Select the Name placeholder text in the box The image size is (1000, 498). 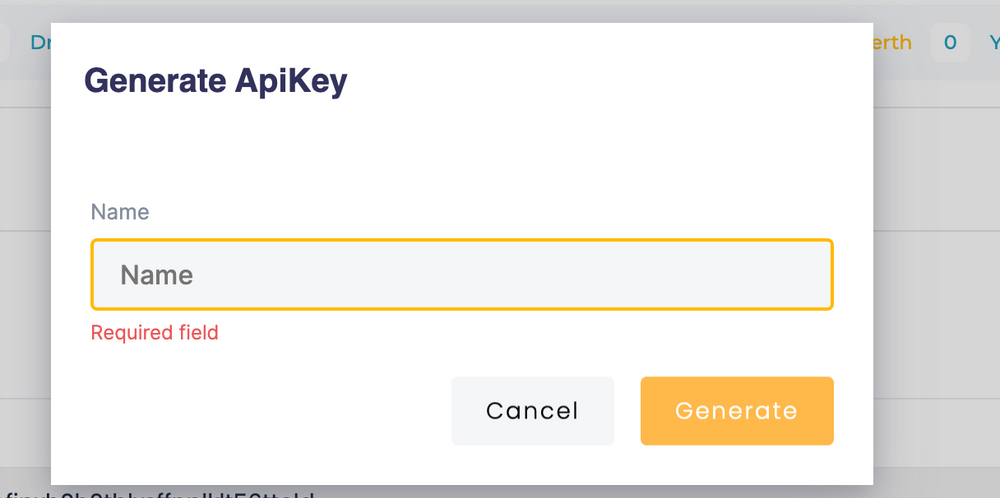coord(157,275)
